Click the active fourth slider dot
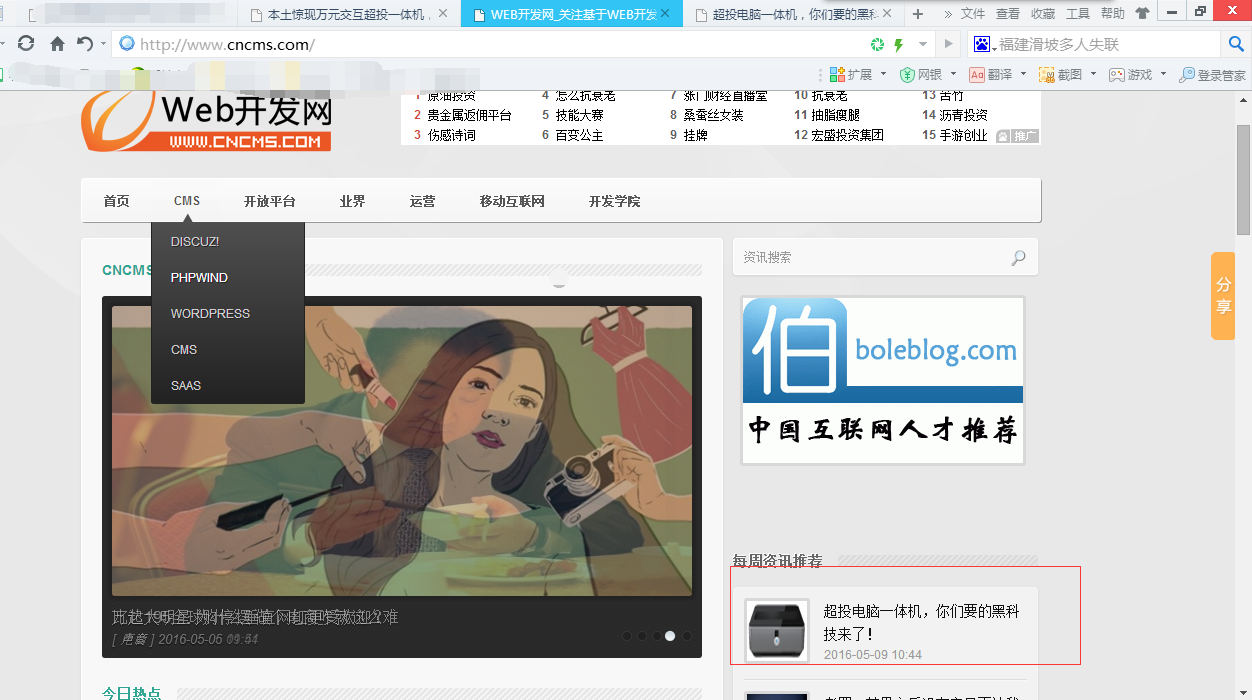Image resolution: width=1252 pixels, height=700 pixels. pos(670,635)
